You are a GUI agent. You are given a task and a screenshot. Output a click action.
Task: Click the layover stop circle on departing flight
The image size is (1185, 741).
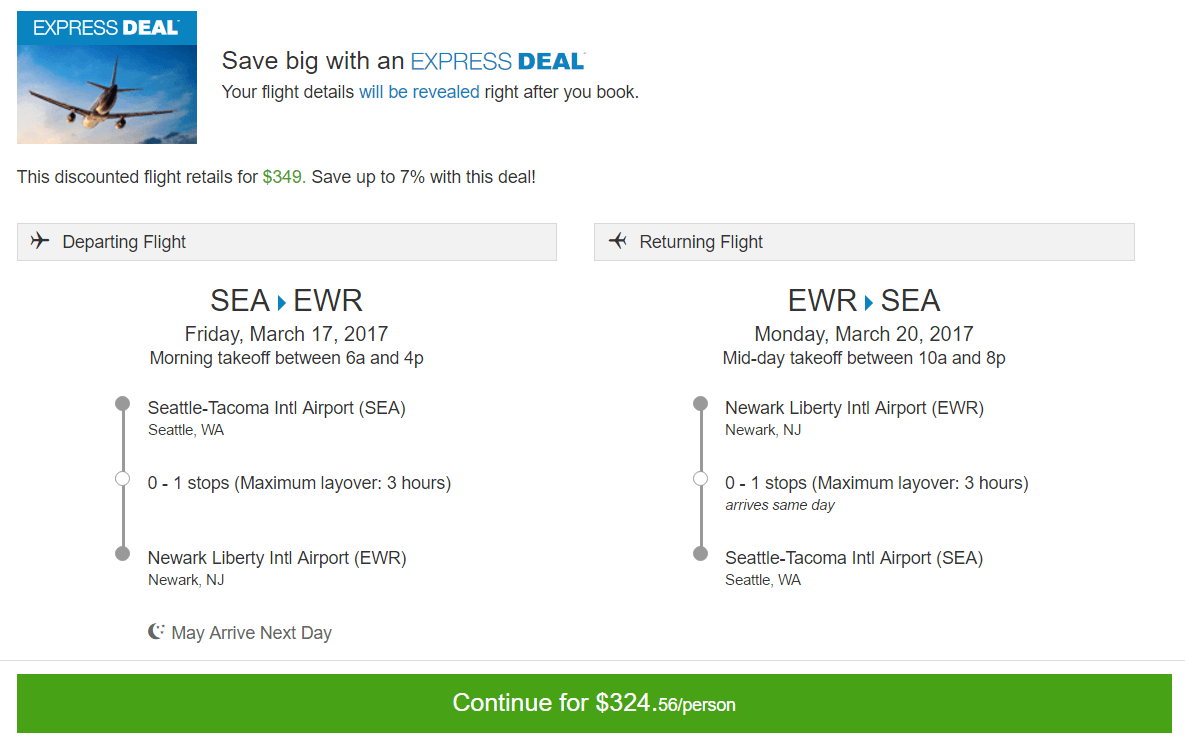click(122, 478)
